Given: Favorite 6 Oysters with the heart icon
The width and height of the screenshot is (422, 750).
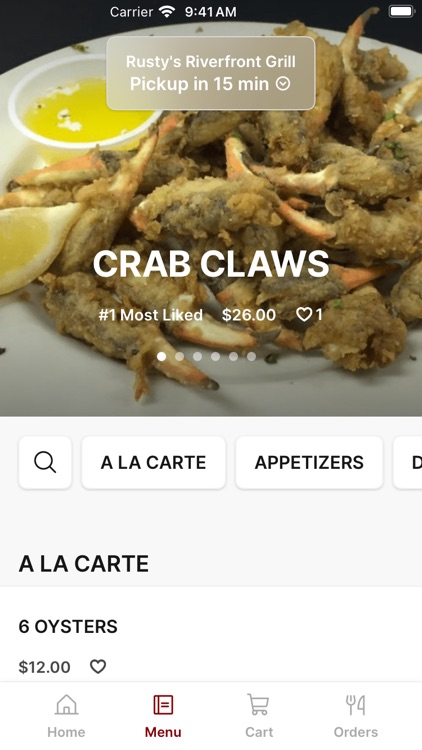Looking at the screenshot, I should (98, 666).
